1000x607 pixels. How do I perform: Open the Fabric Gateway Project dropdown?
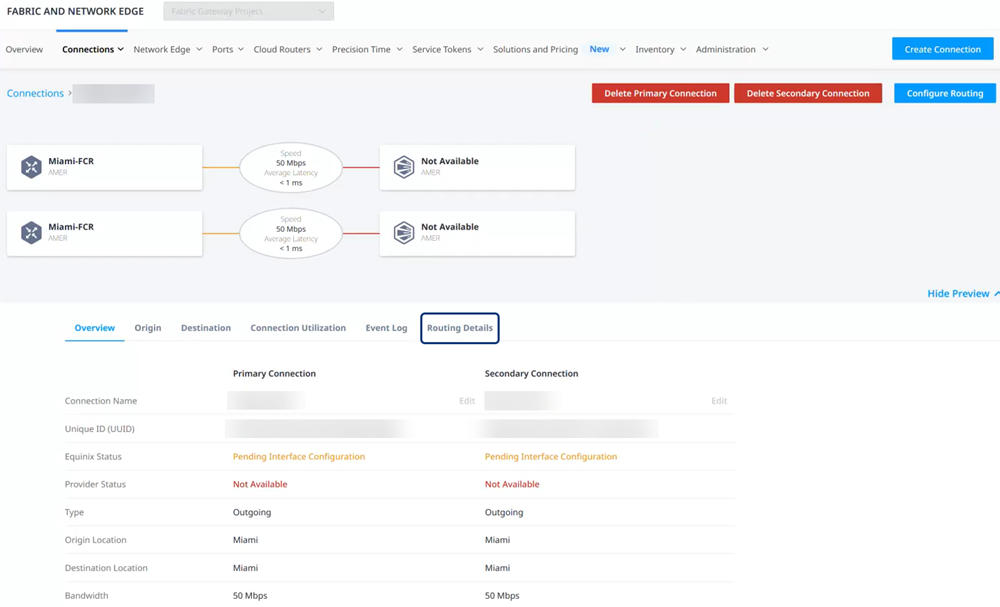[249, 11]
